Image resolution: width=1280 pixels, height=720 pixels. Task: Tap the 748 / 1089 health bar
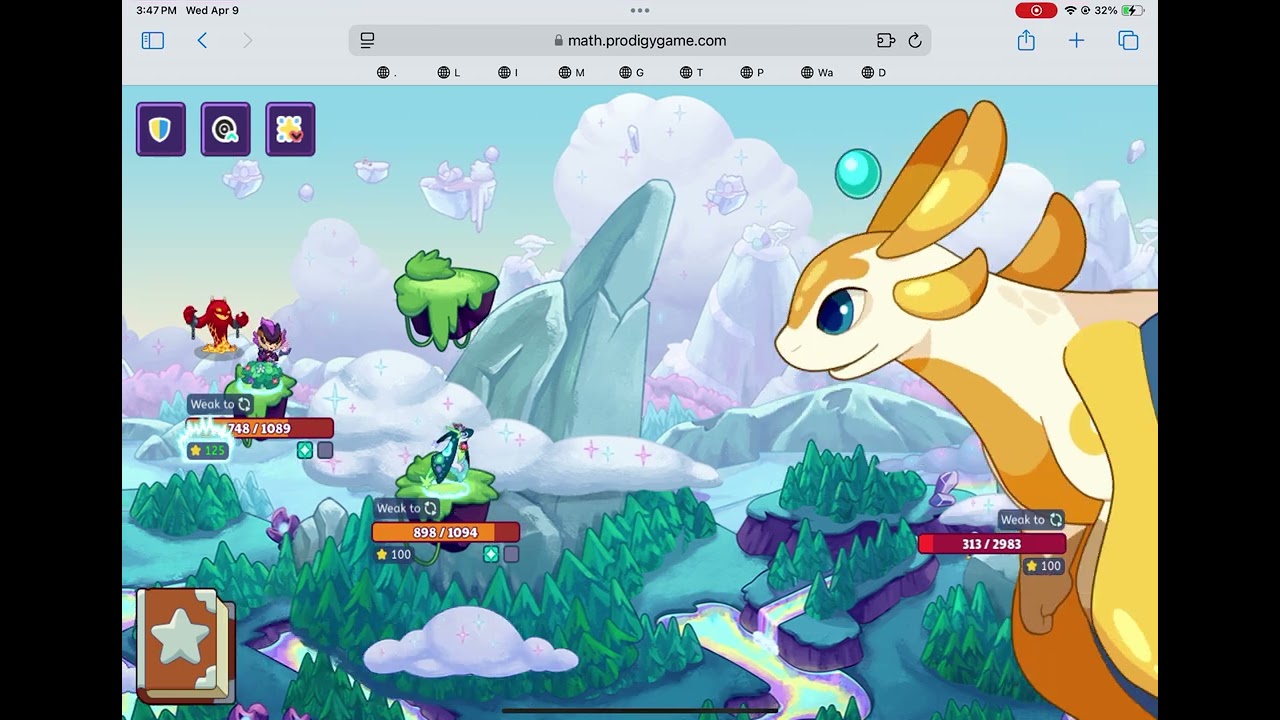259,429
